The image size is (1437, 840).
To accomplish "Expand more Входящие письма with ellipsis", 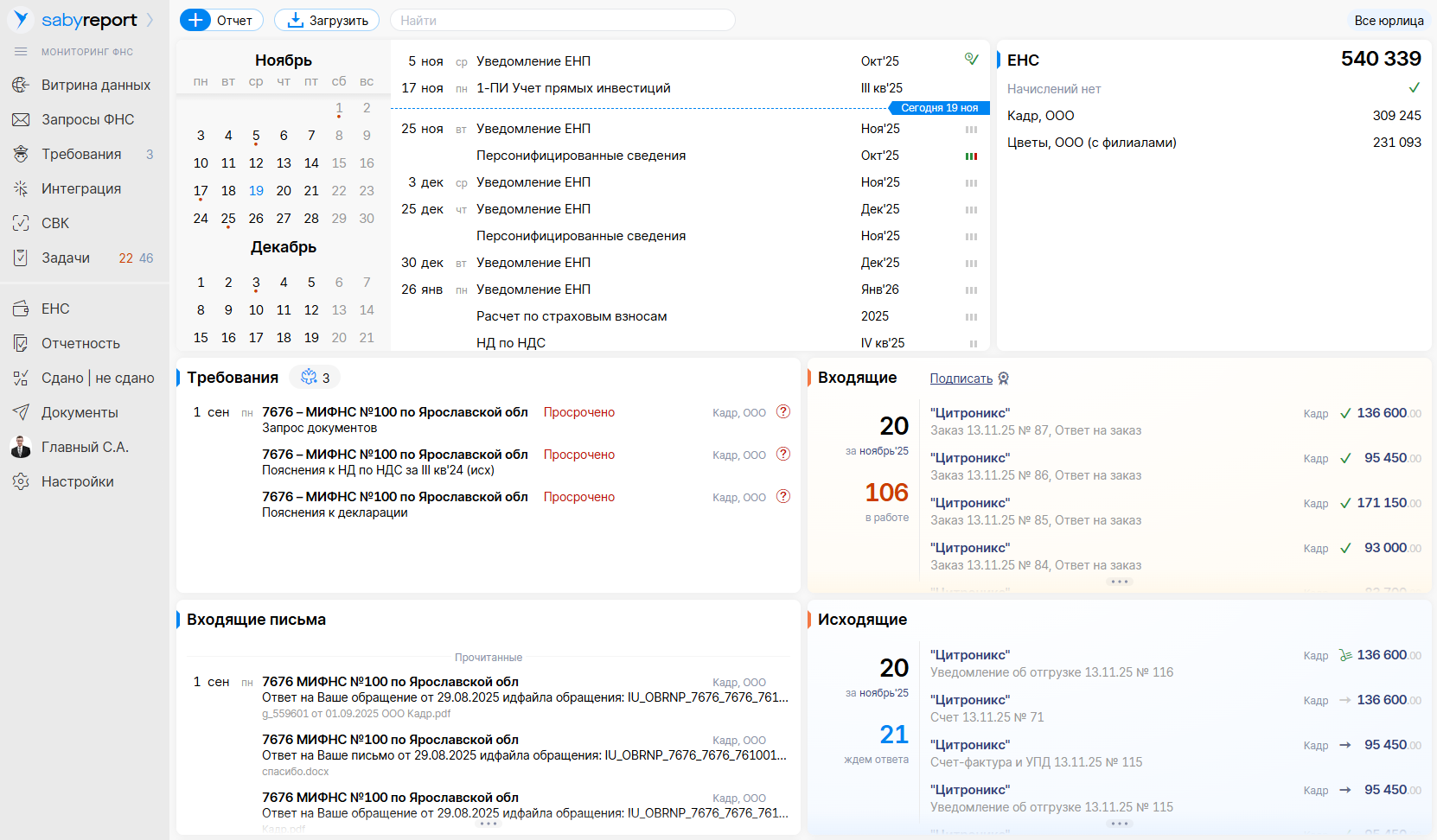I will [x=489, y=824].
